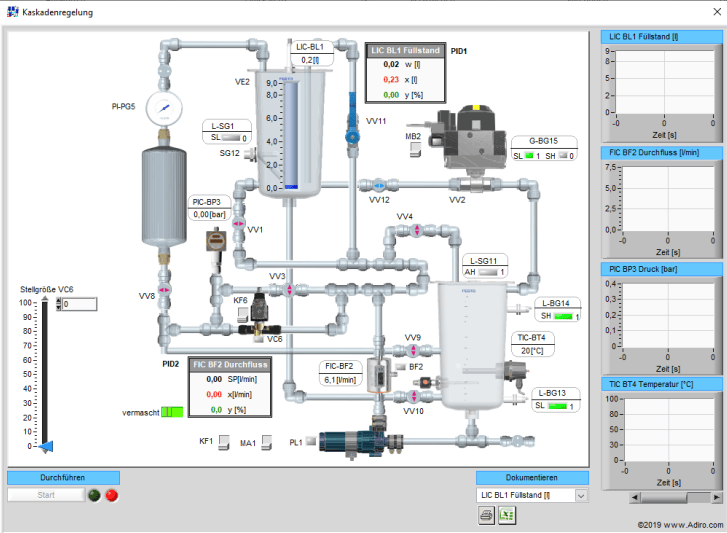Click the Stellgröße VC6 increment stepper arrow

tap(58, 301)
